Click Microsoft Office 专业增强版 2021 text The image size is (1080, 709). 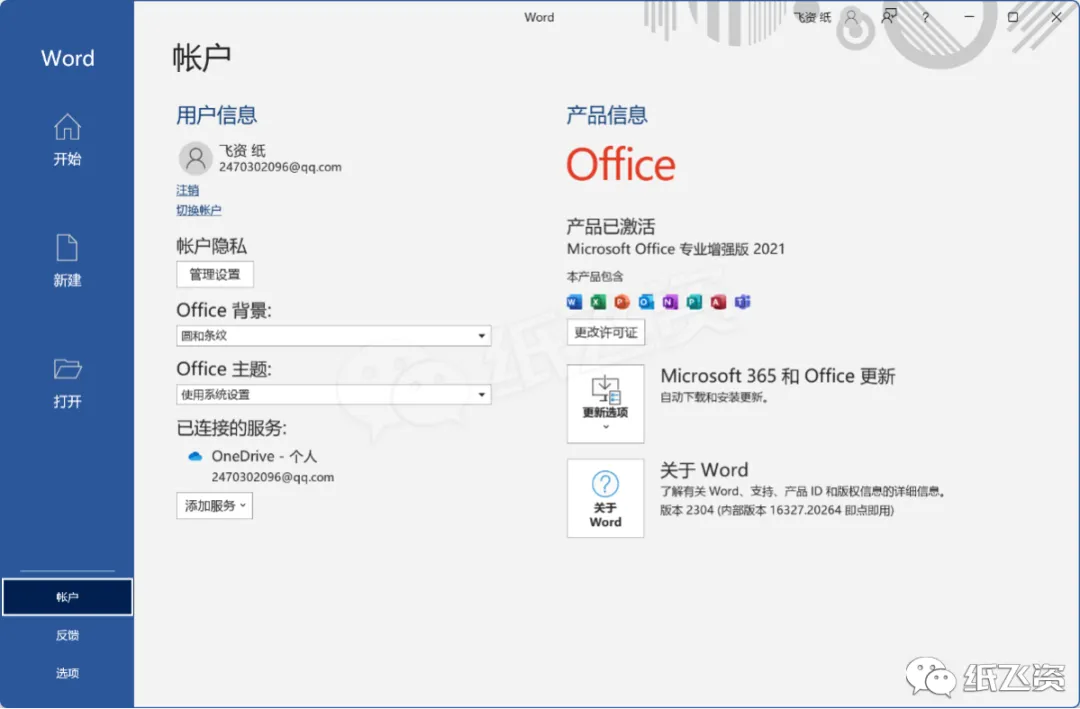tap(676, 249)
